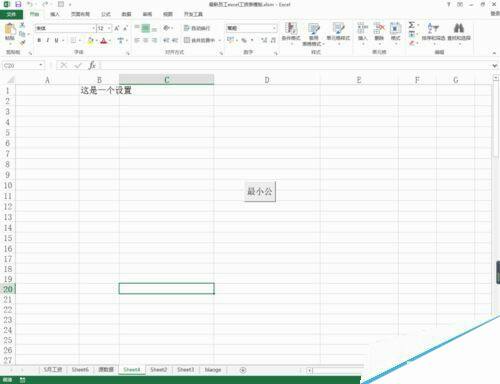Click the Orientation text rotation icon
Screen dimensions: 500x384
tap(166, 28)
